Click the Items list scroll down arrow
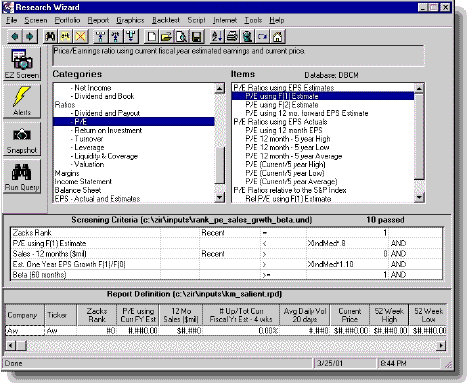The height and width of the screenshot is (383, 467). click(x=419, y=198)
